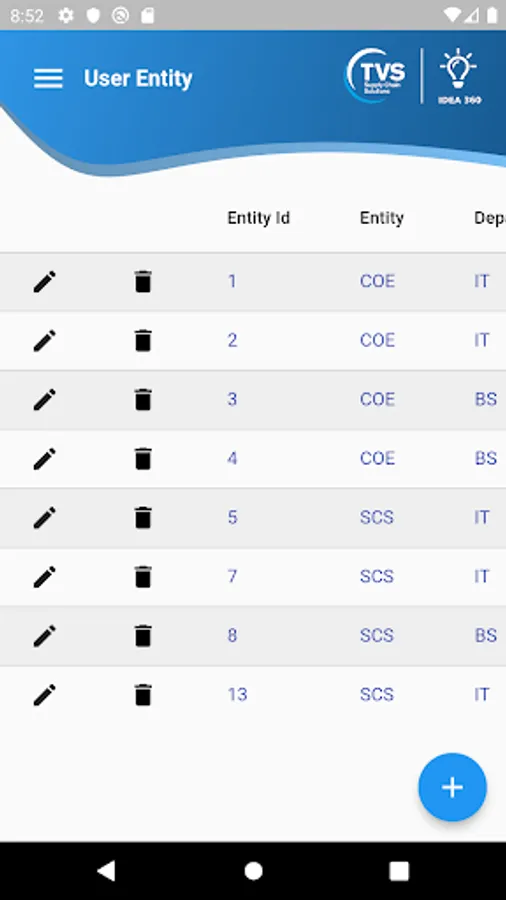506x900 pixels.
Task: Click the Entity Id column header
Action: 259,218
